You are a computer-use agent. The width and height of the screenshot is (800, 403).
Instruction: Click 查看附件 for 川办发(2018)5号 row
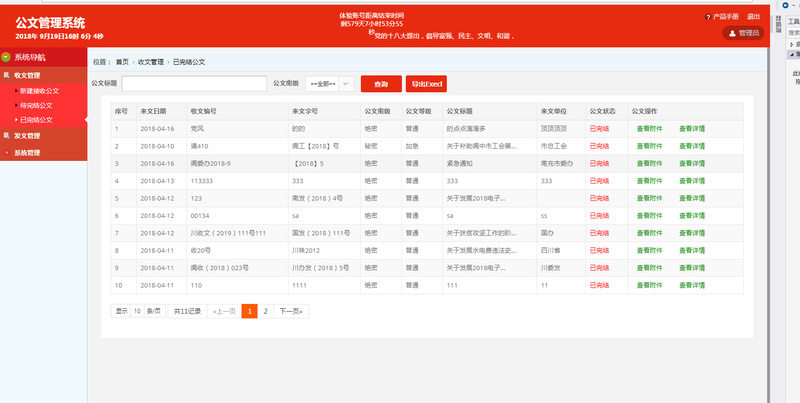pyautogui.click(x=649, y=268)
